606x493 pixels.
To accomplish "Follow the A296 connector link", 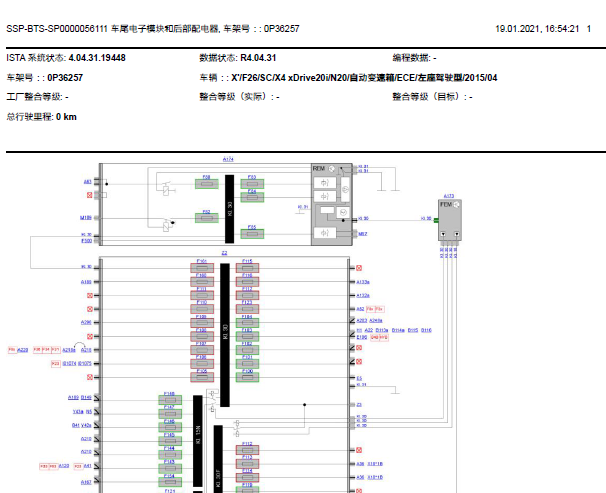I will (86, 322).
